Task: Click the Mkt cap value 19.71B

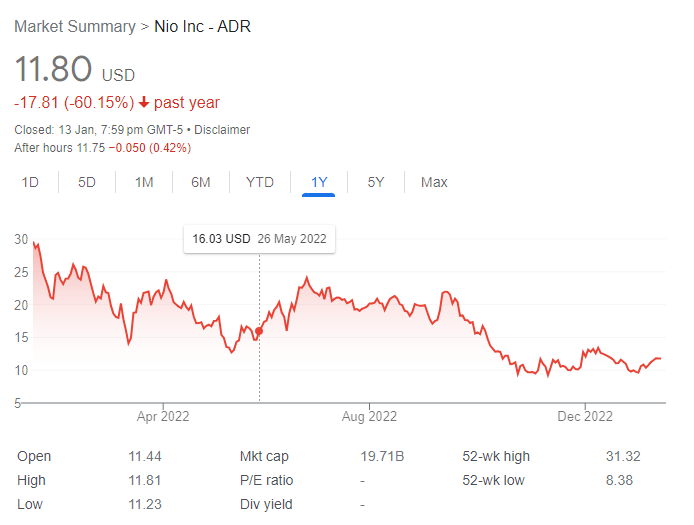Action: [382, 456]
